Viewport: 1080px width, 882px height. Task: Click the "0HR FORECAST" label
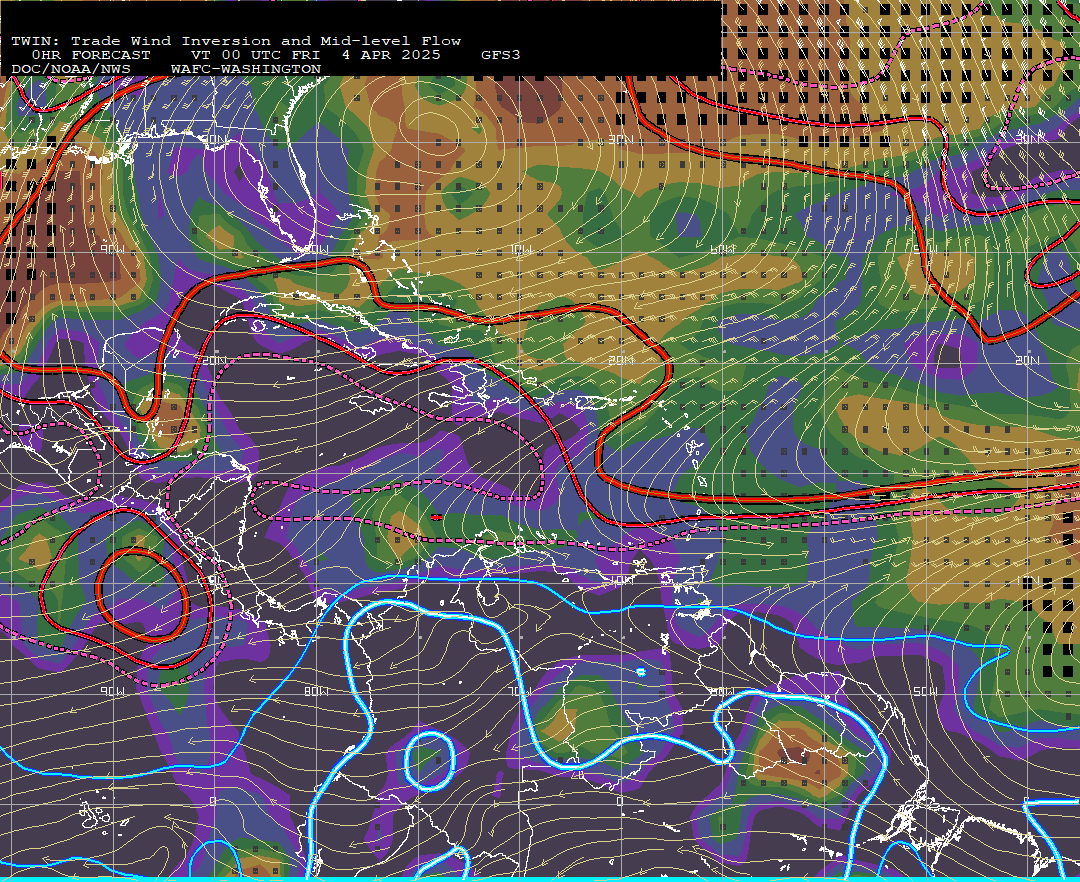[x=91, y=55]
